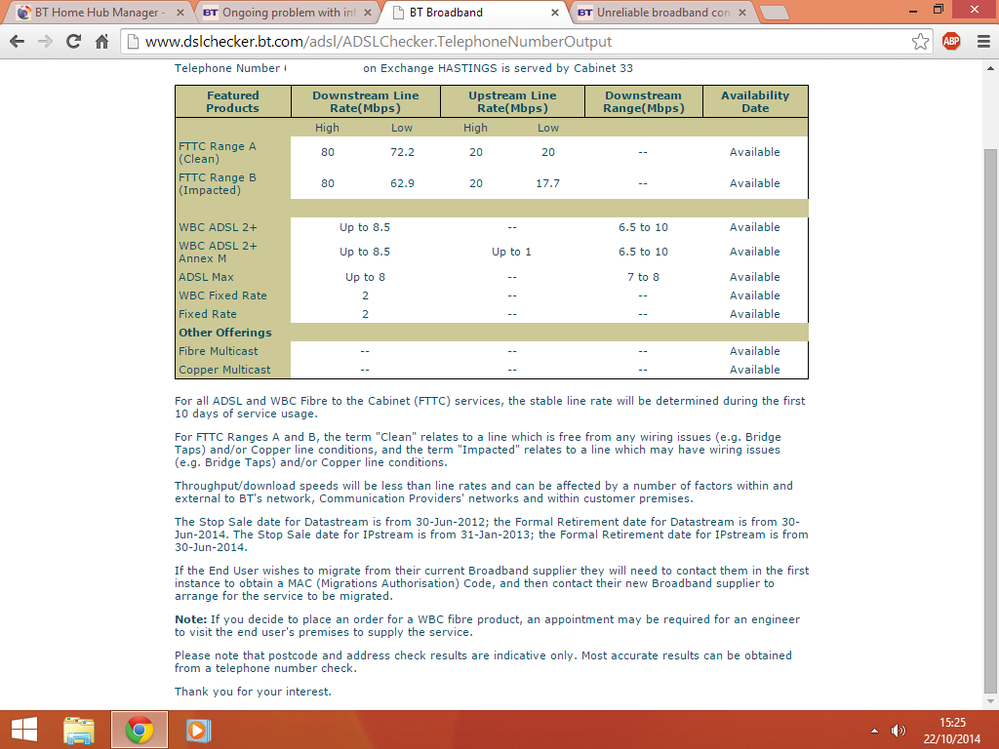
Task: Click the scrollbar down arrow
Action: [990, 702]
